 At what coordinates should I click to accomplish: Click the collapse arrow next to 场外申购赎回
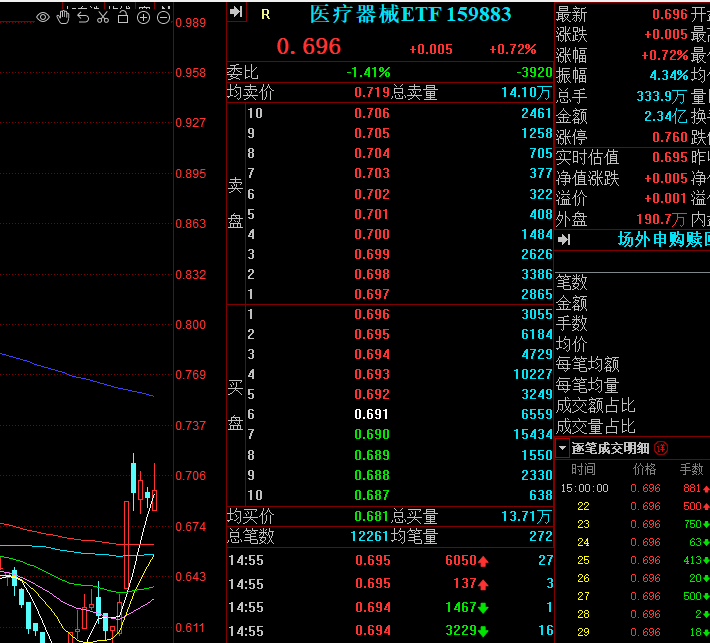[564, 240]
